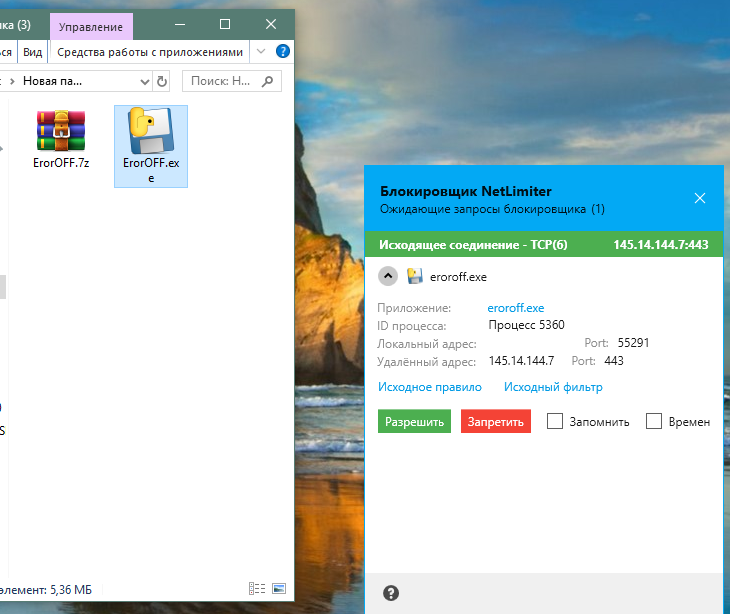Image resolution: width=730 pixels, height=614 pixels.
Task: Open the Исходное правило link
Action: [x=430, y=387]
